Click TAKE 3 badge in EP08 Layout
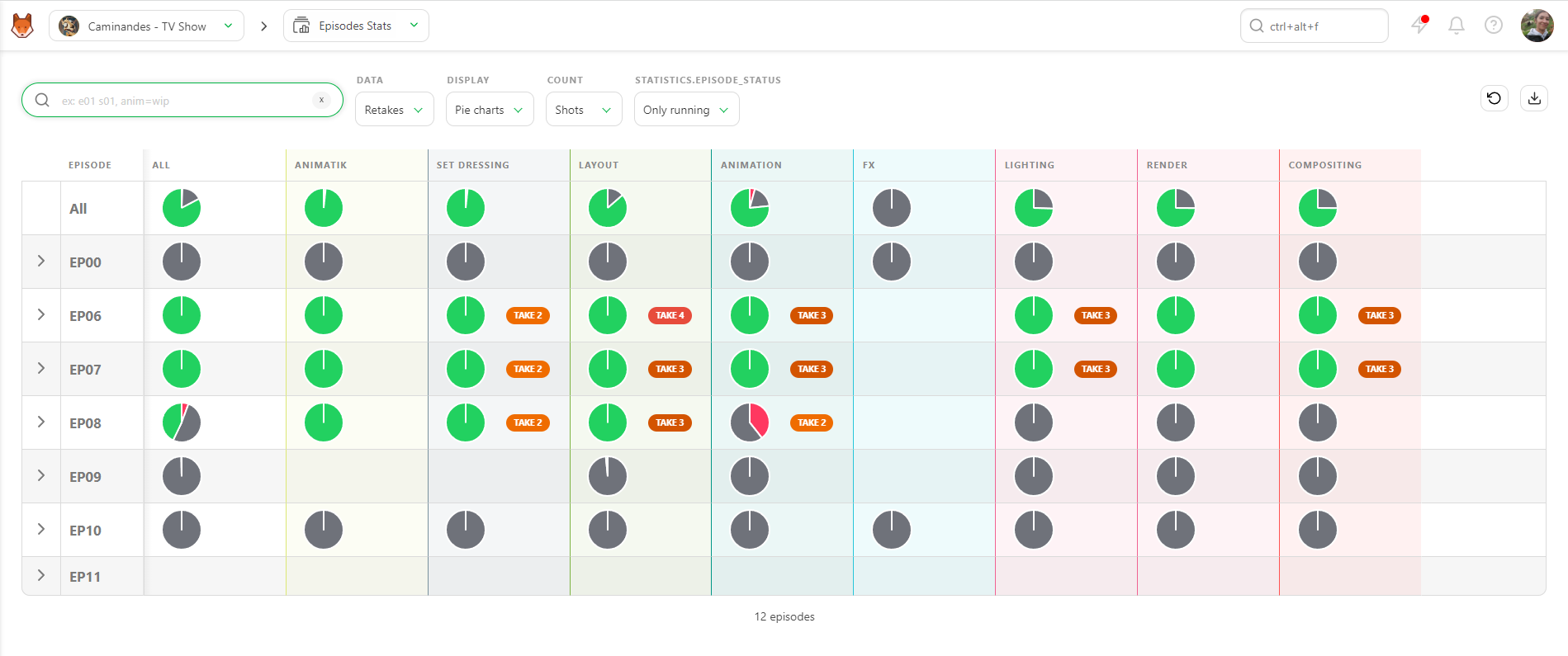 670,422
